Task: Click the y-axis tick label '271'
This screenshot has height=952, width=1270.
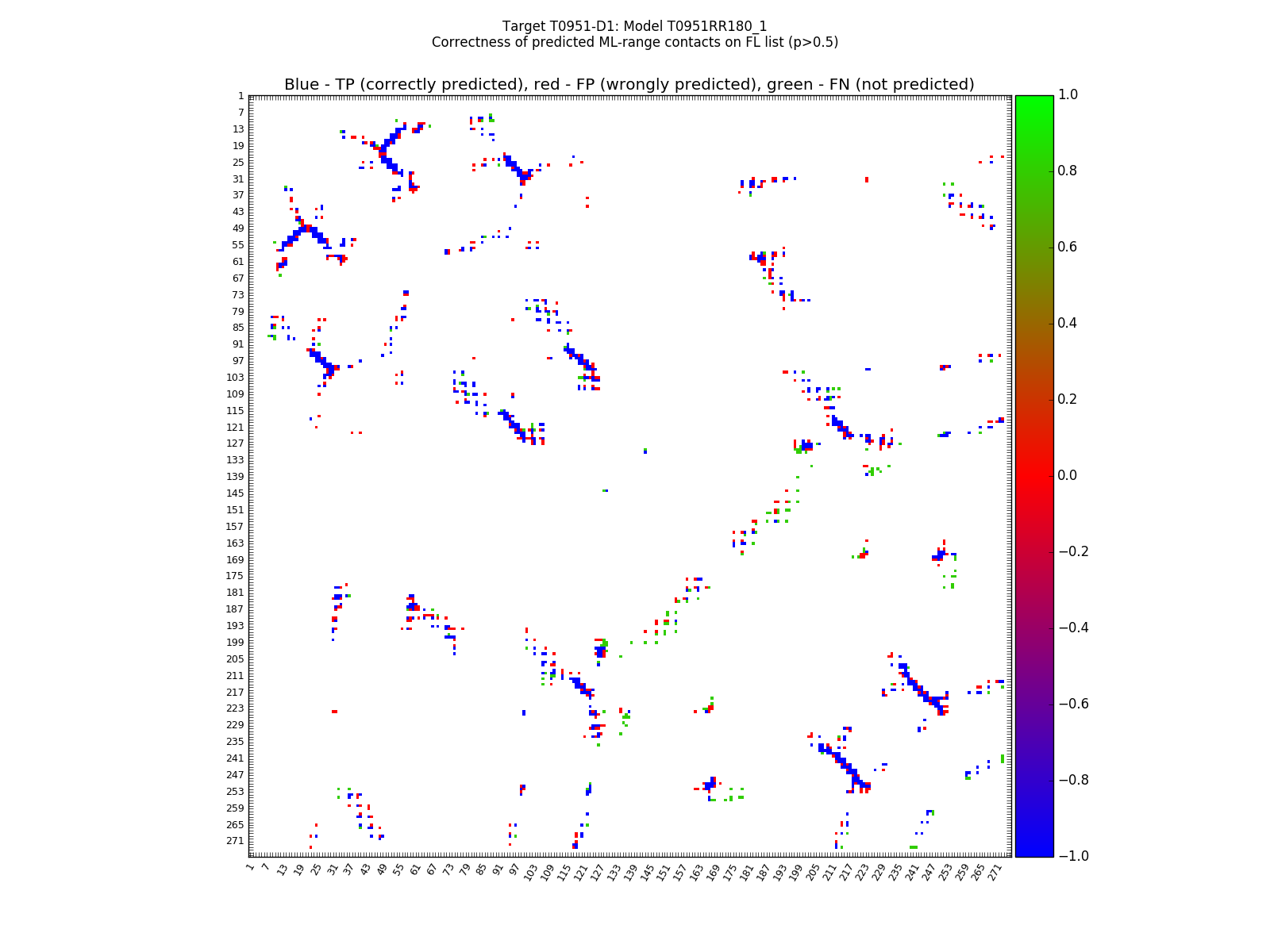Action: coord(236,841)
